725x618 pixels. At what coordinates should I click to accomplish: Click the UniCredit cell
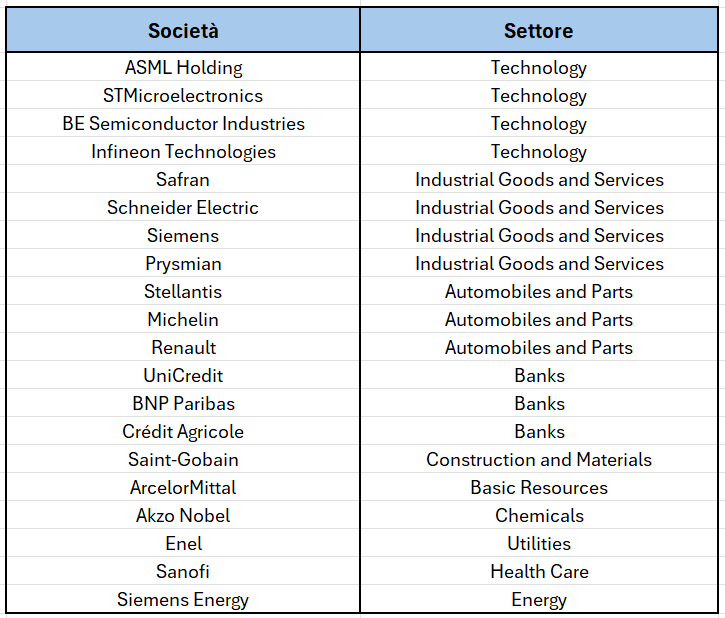[x=183, y=376]
